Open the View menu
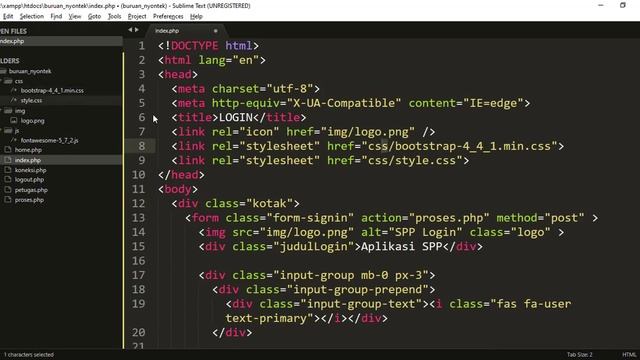 pyautogui.click(x=75, y=16)
